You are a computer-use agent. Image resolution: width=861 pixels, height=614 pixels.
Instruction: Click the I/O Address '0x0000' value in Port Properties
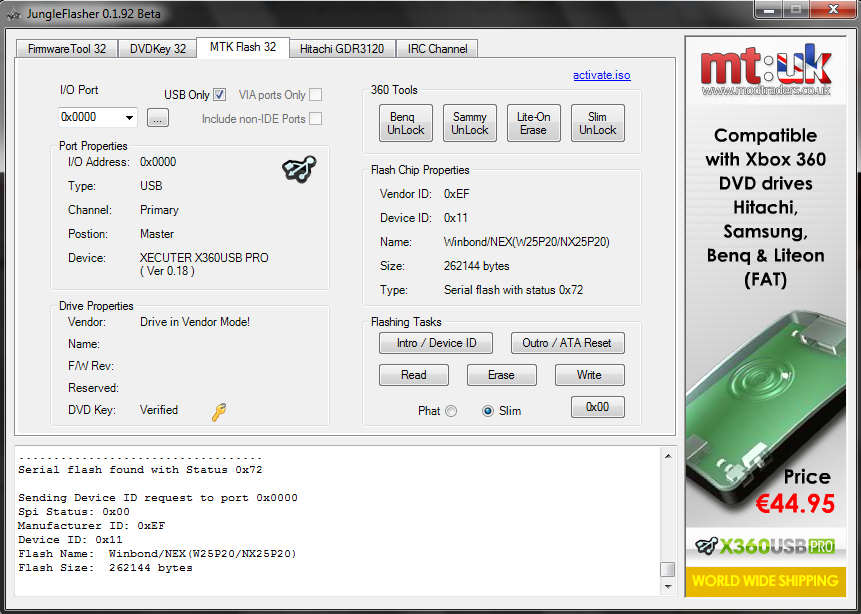[x=158, y=162]
